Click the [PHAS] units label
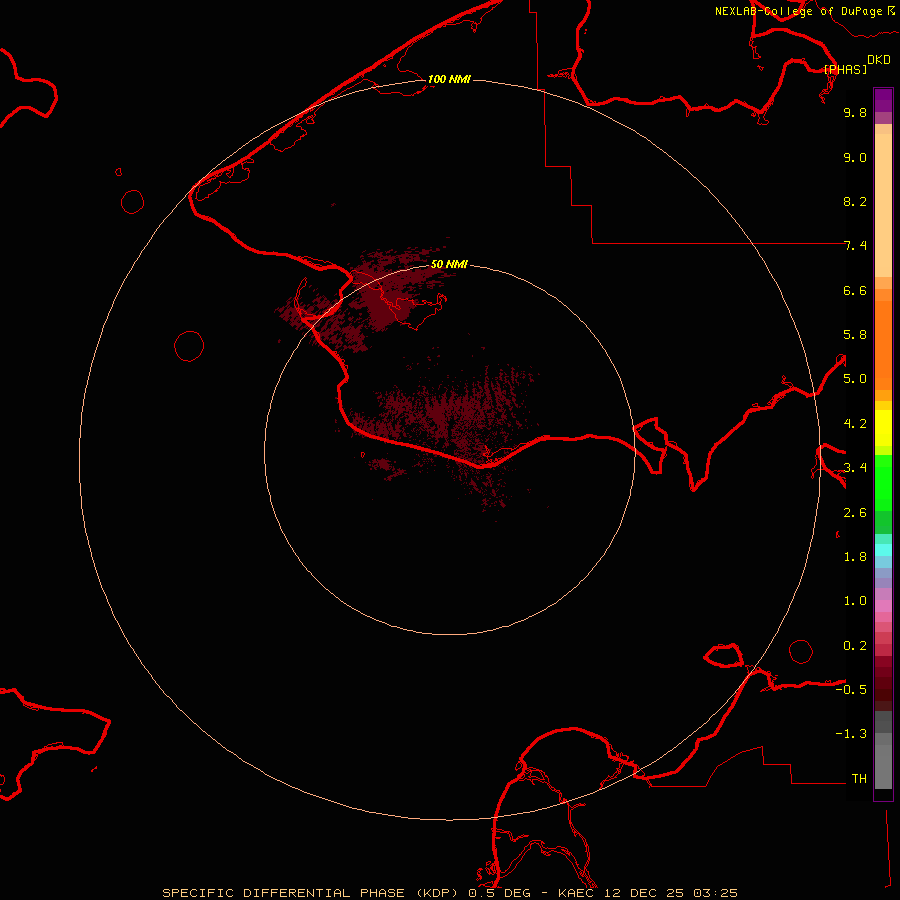This screenshot has height=900, width=900. (845, 69)
